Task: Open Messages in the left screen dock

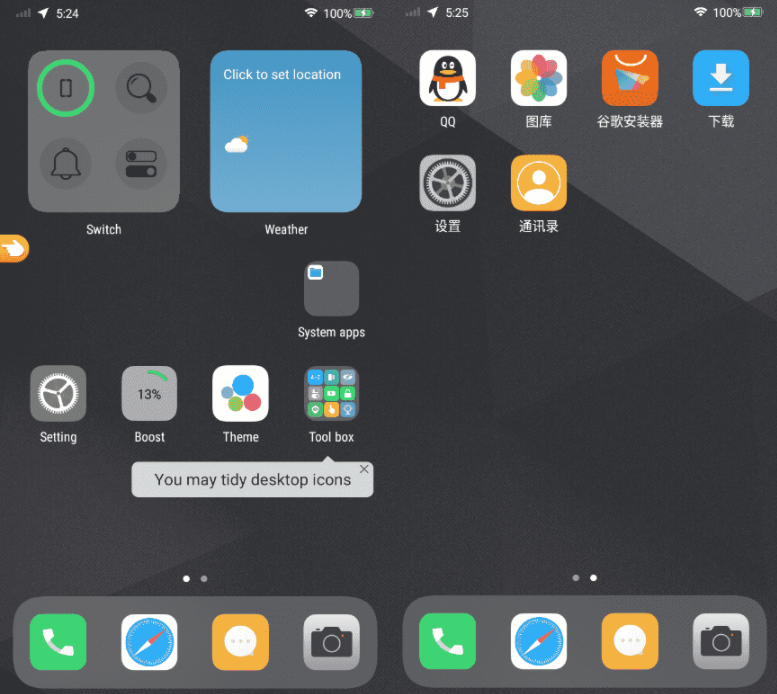Action: coord(240,642)
